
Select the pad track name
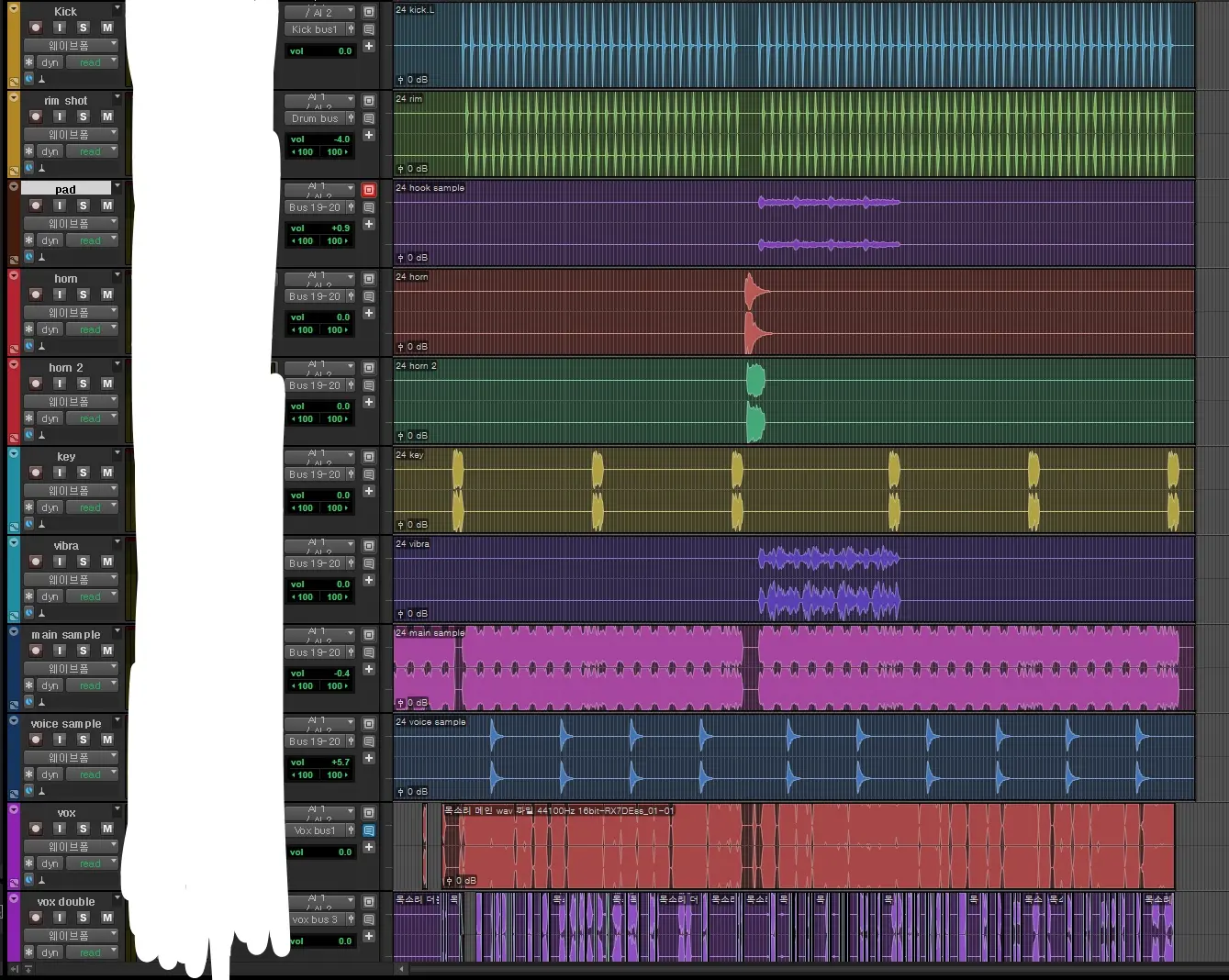point(66,189)
